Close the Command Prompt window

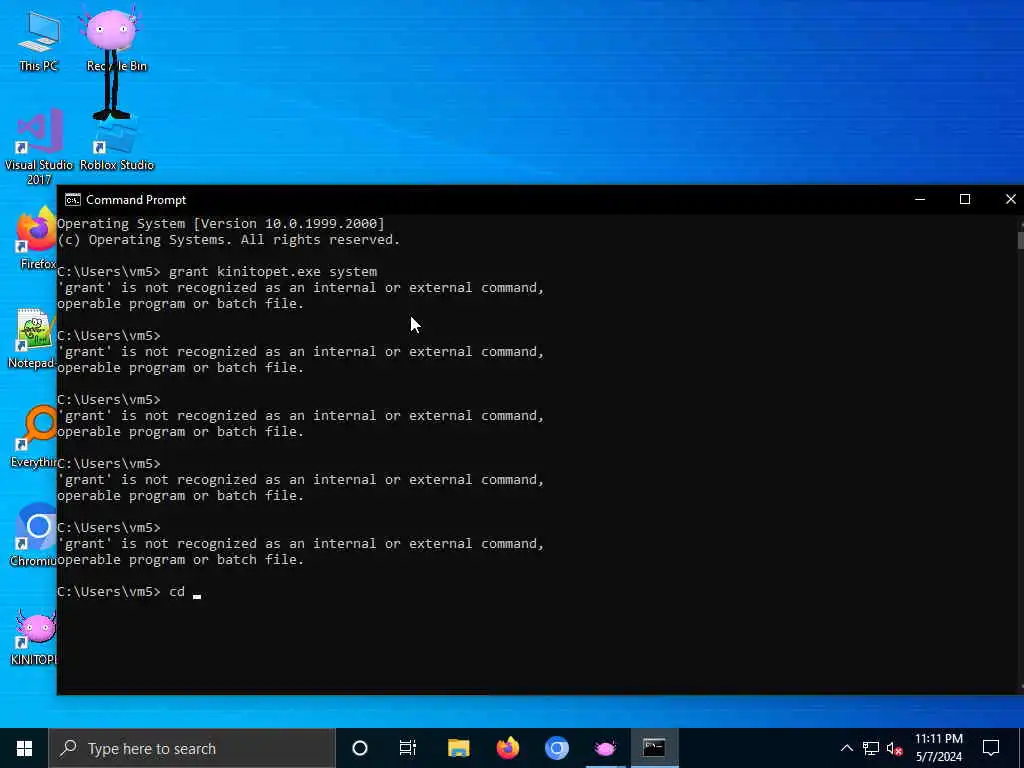[x=1010, y=200]
